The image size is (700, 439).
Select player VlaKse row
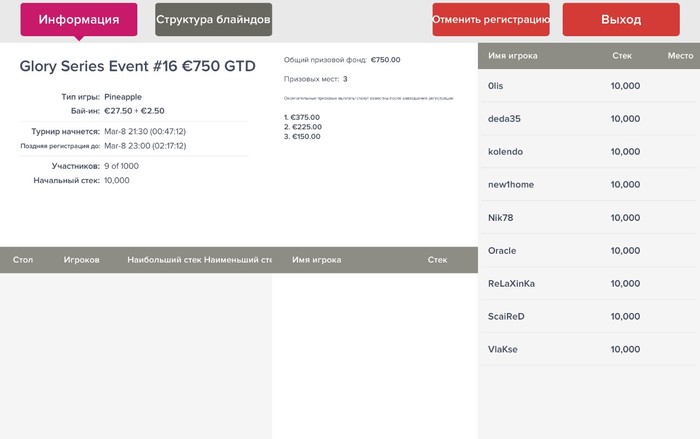pyautogui.click(x=590, y=349)
